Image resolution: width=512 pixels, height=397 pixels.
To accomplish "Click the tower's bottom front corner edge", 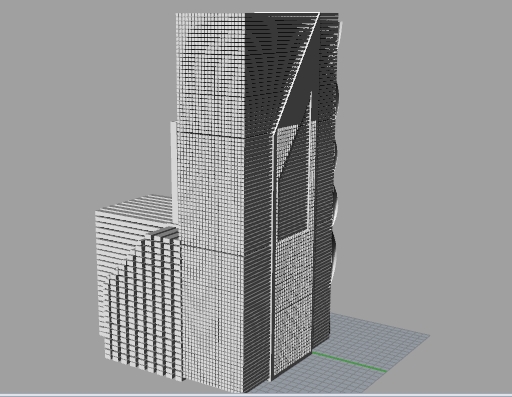I will point(246,320).
